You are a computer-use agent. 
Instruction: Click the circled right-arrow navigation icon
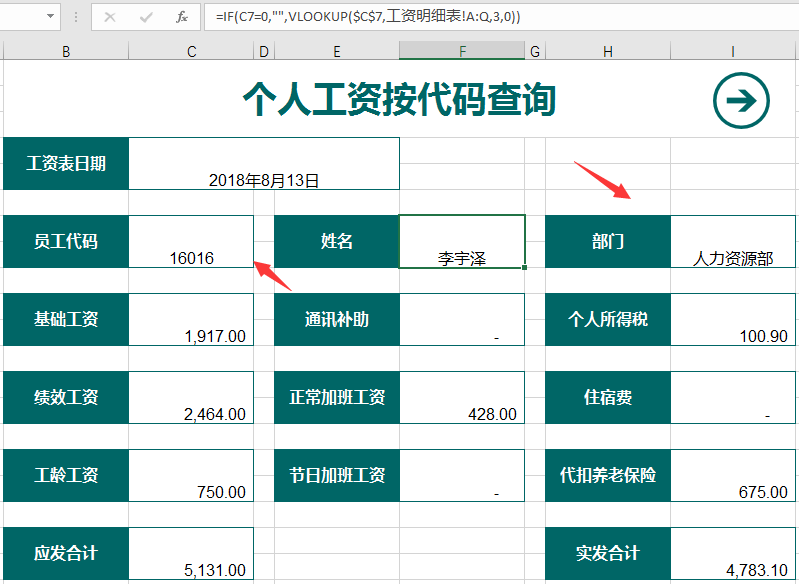[x=741, y=100]
